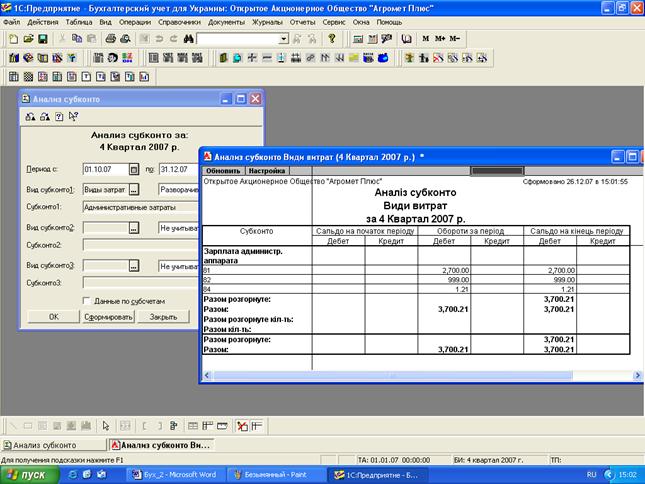This screenshot has width=645, height=484.
Task: Click the по date field showing 31.12.07
Action: point(179,169)
